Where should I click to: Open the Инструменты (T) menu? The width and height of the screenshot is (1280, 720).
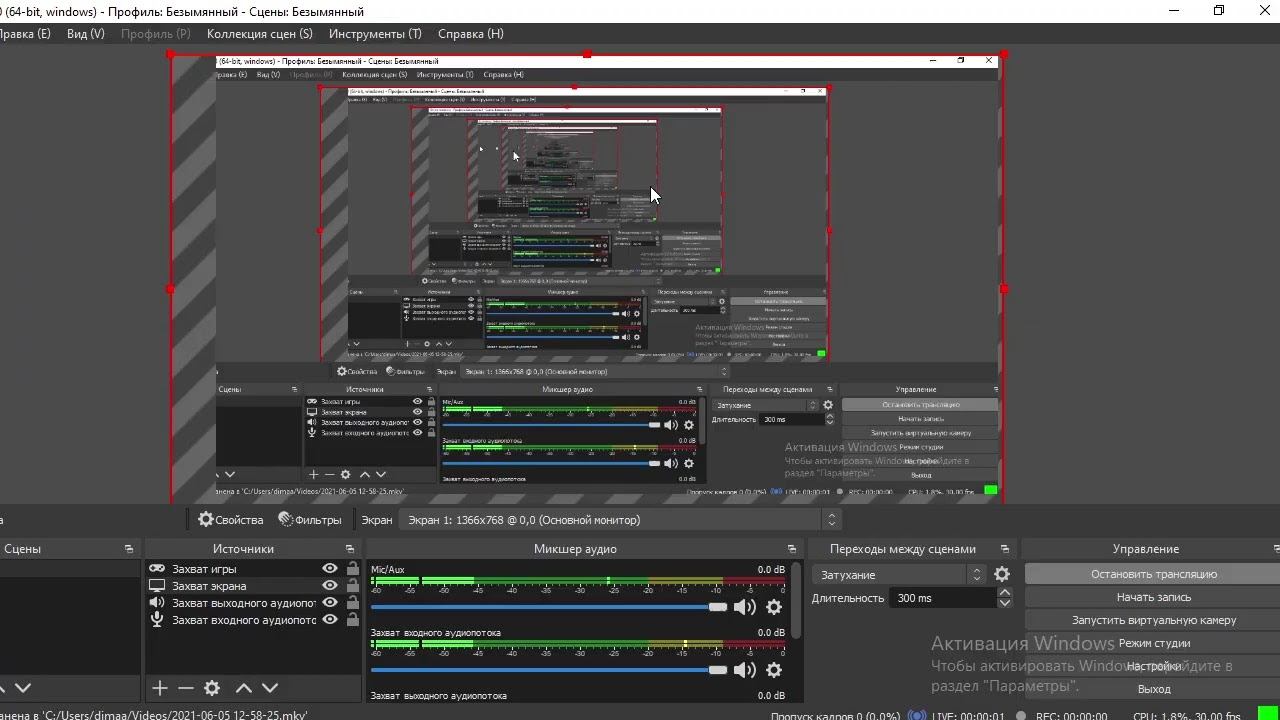point(375,34)
